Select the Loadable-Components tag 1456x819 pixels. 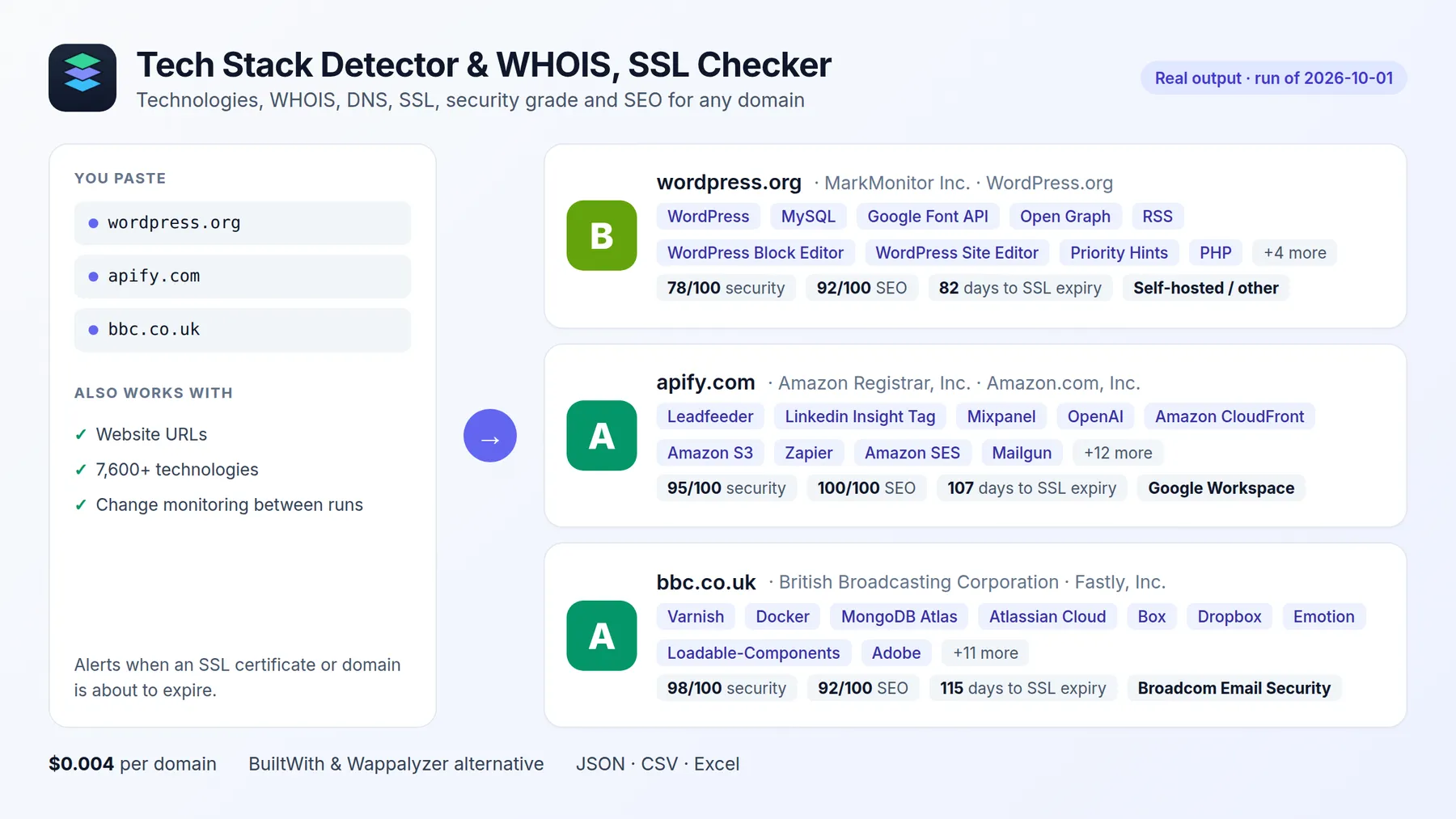coord(754,653)
